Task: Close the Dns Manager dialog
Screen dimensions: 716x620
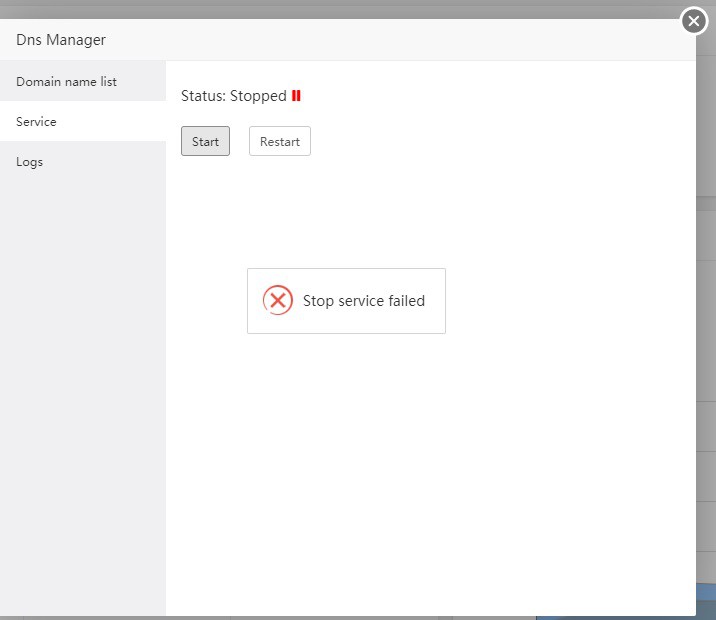Action: [694, 21]
